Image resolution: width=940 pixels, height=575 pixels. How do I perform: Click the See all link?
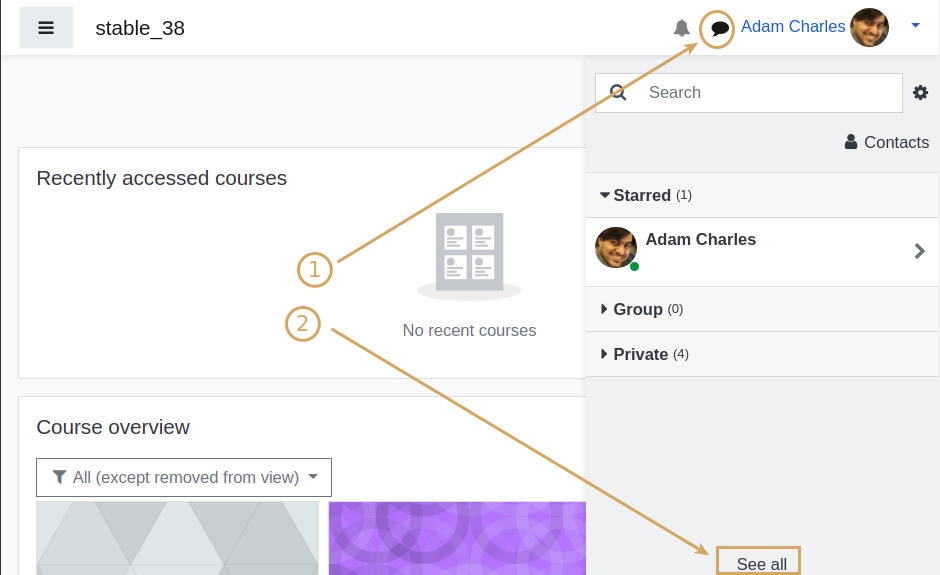(x=761, y=564)
